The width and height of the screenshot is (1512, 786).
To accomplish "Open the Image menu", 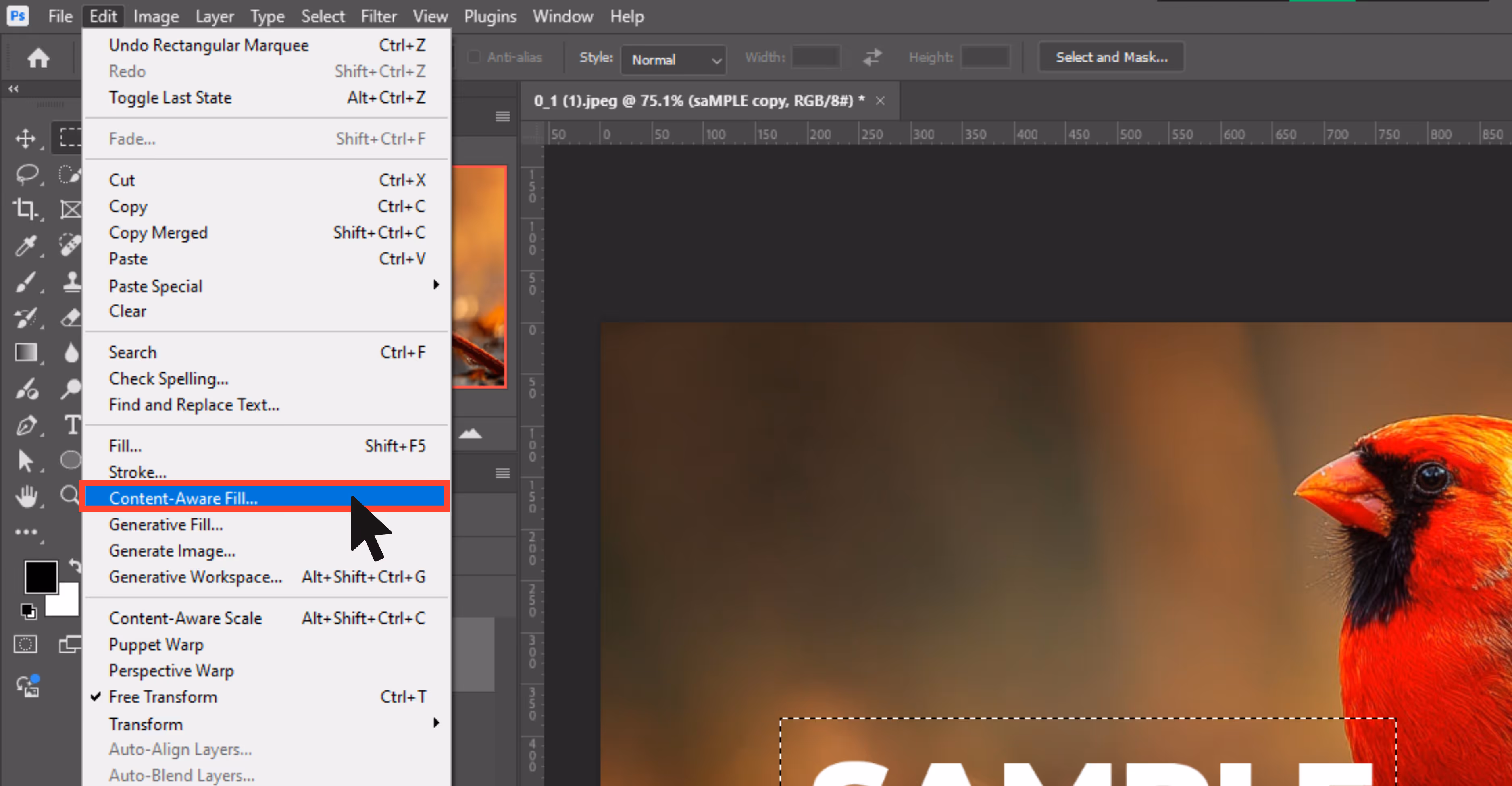I will pyautogui.click(x=156, y=17).
